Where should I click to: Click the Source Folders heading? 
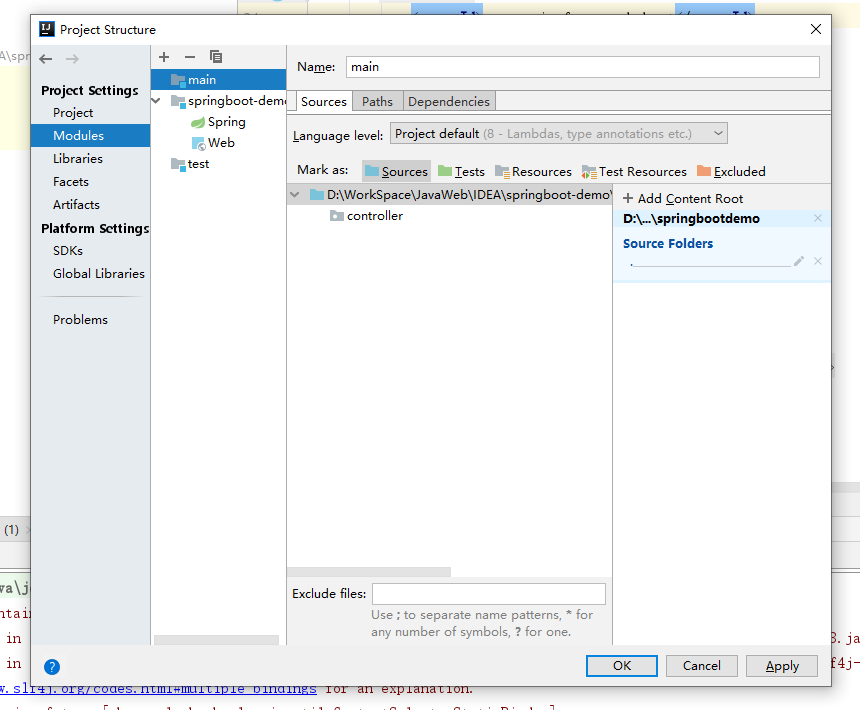point(667,243)
